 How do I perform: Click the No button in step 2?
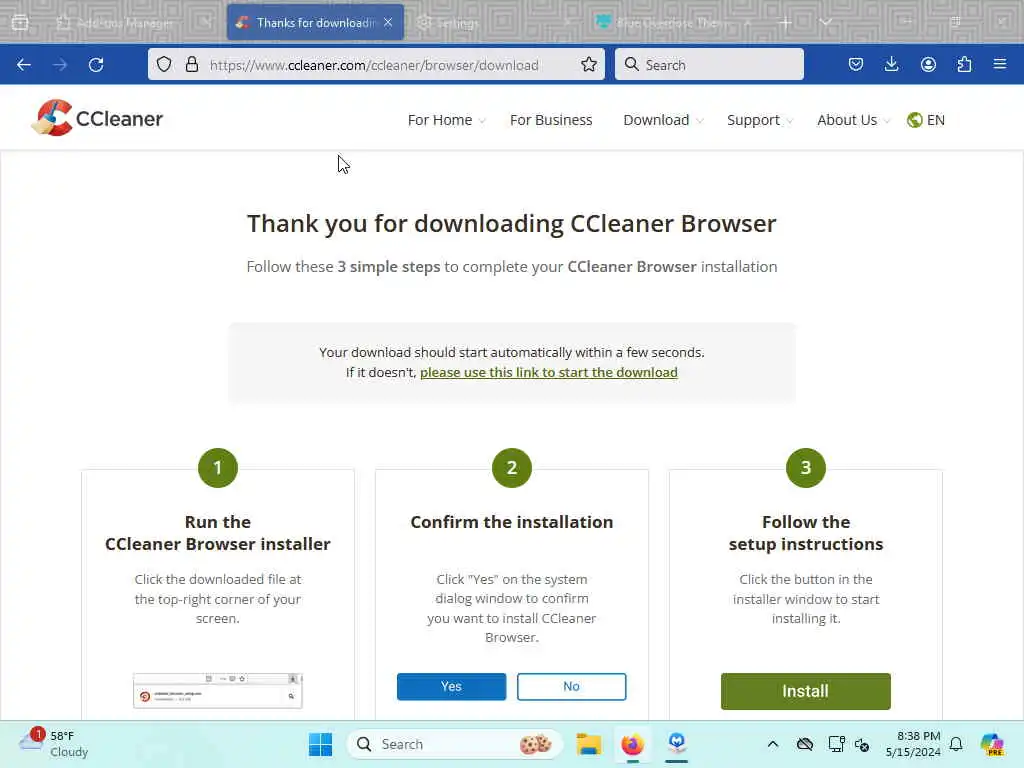571,686
